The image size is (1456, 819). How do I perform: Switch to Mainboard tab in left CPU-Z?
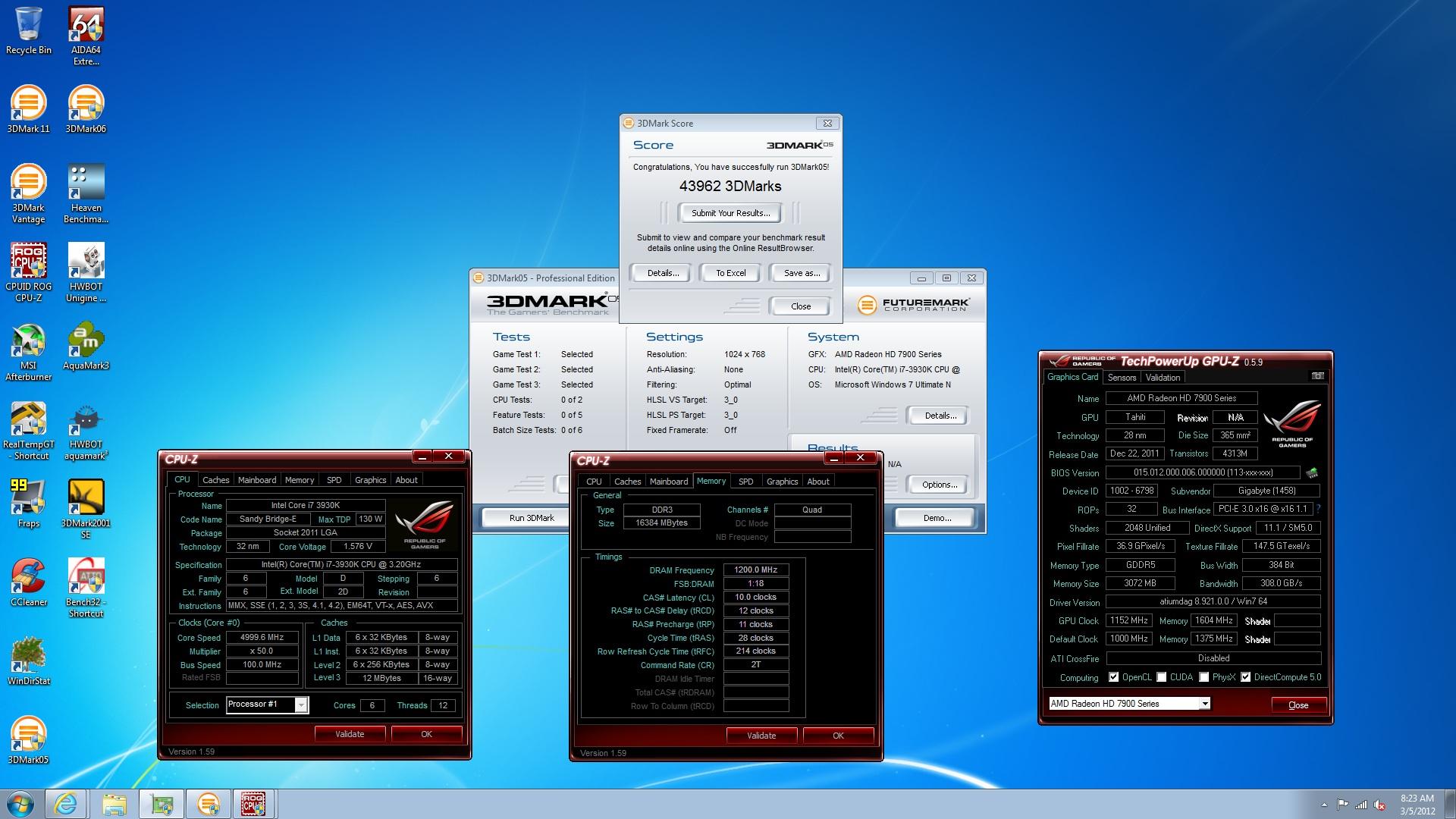pos(257,480)
